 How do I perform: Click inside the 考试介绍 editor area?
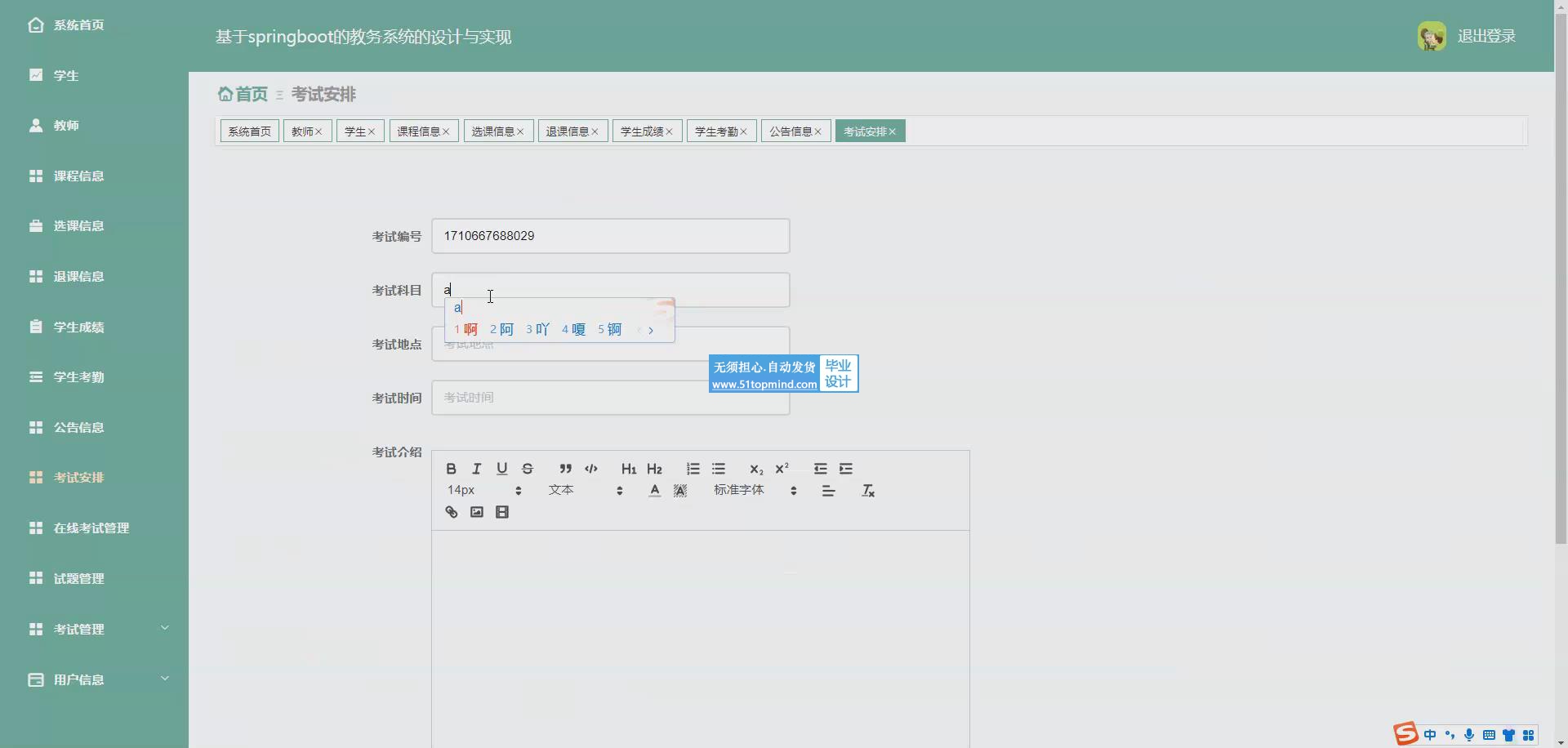701,639
